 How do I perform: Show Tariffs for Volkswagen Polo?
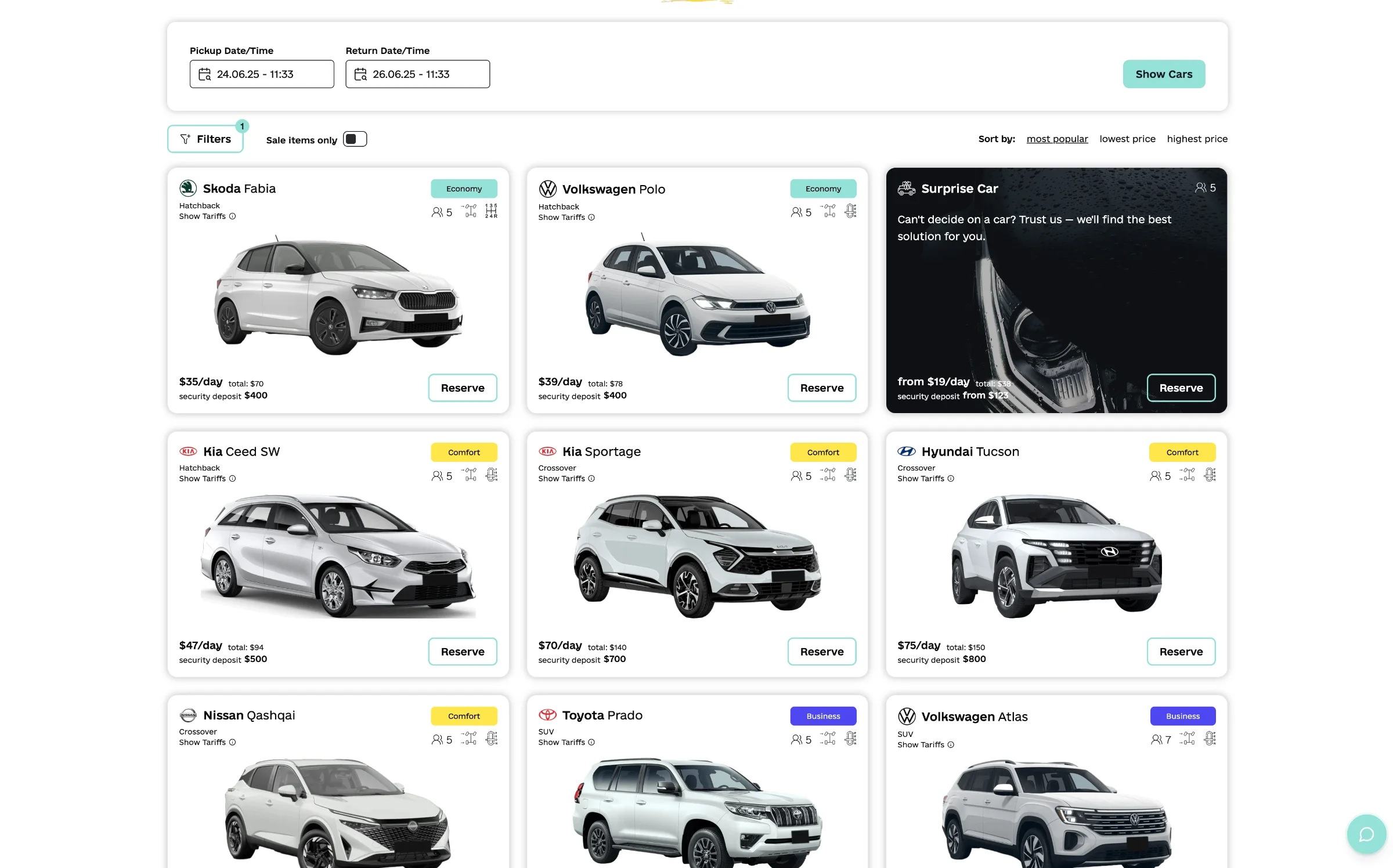[x=566, y=218]
